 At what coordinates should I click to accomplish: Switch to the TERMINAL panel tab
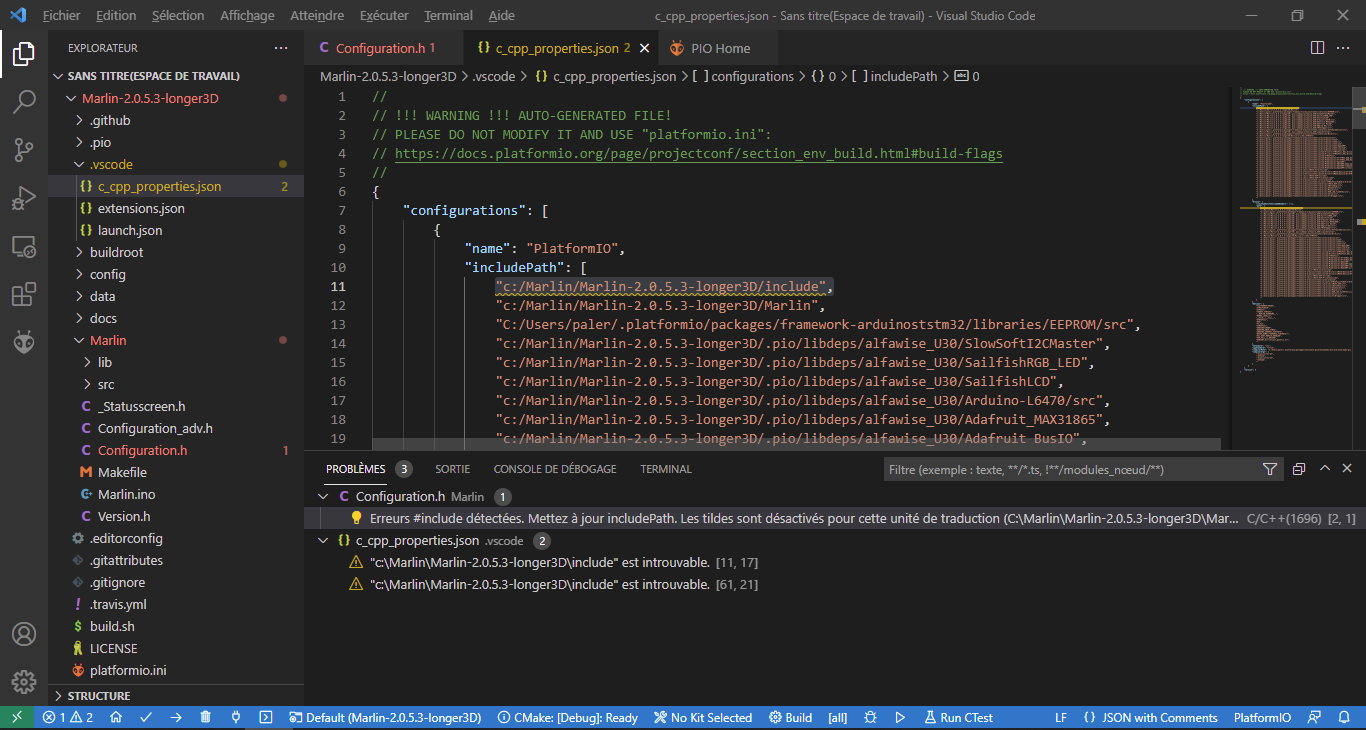click(x=666, y=469)
